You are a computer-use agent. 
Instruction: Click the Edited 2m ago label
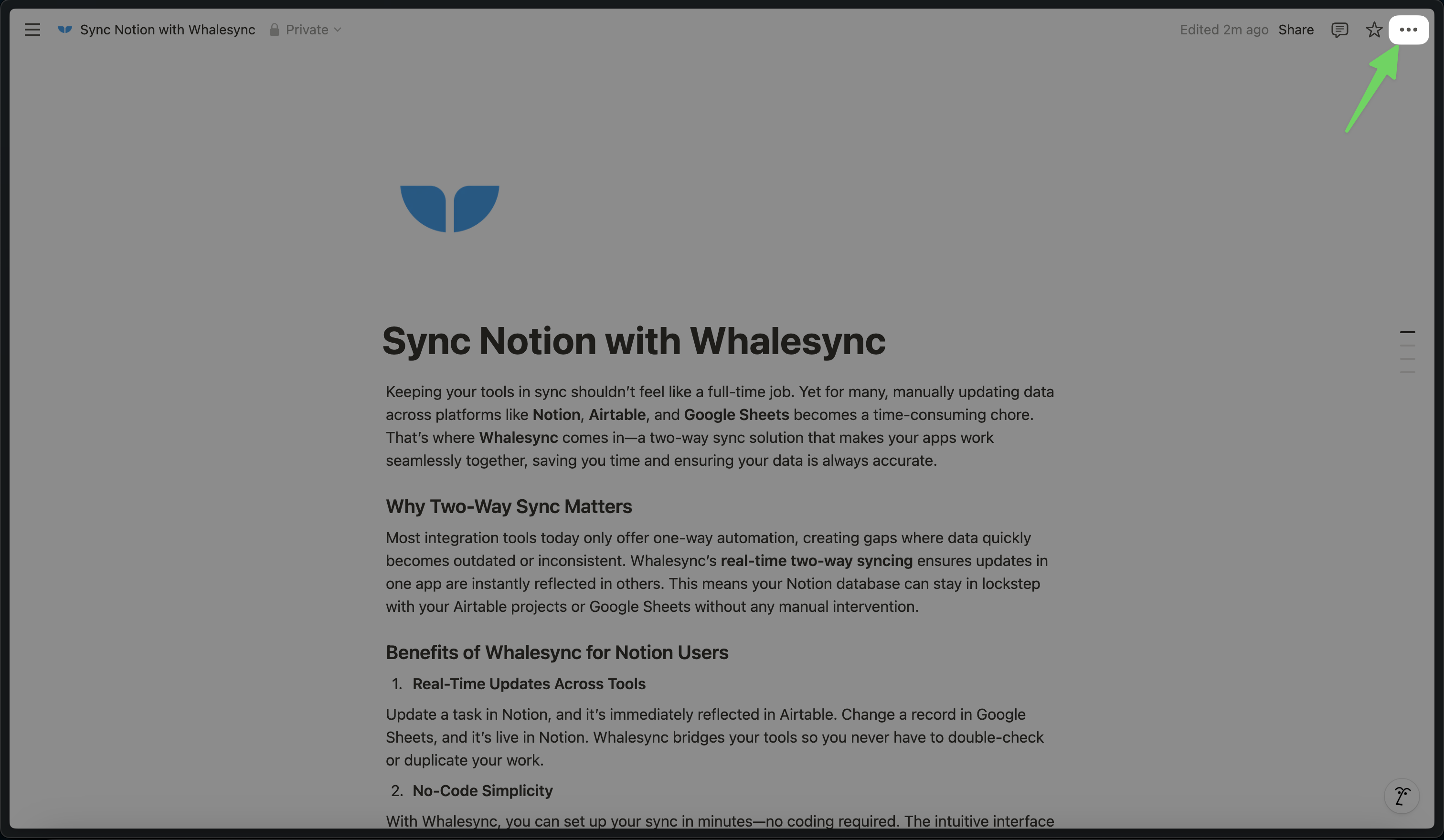(x=1223, y=30)
